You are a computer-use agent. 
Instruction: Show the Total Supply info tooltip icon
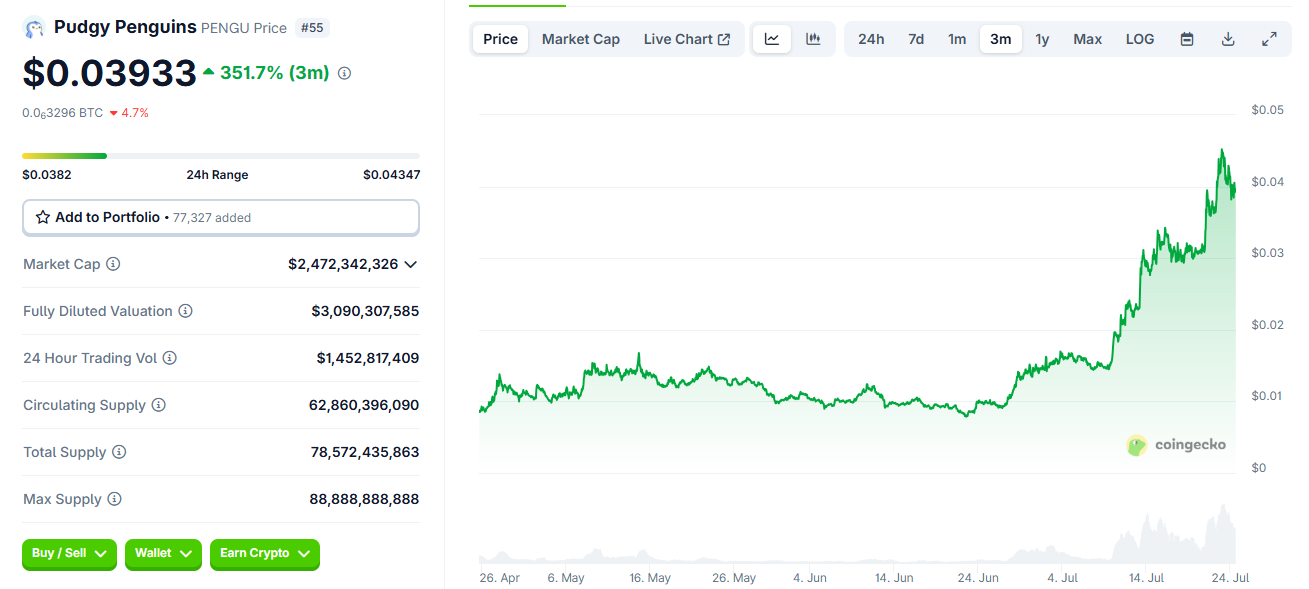click(x=119, y=452)
